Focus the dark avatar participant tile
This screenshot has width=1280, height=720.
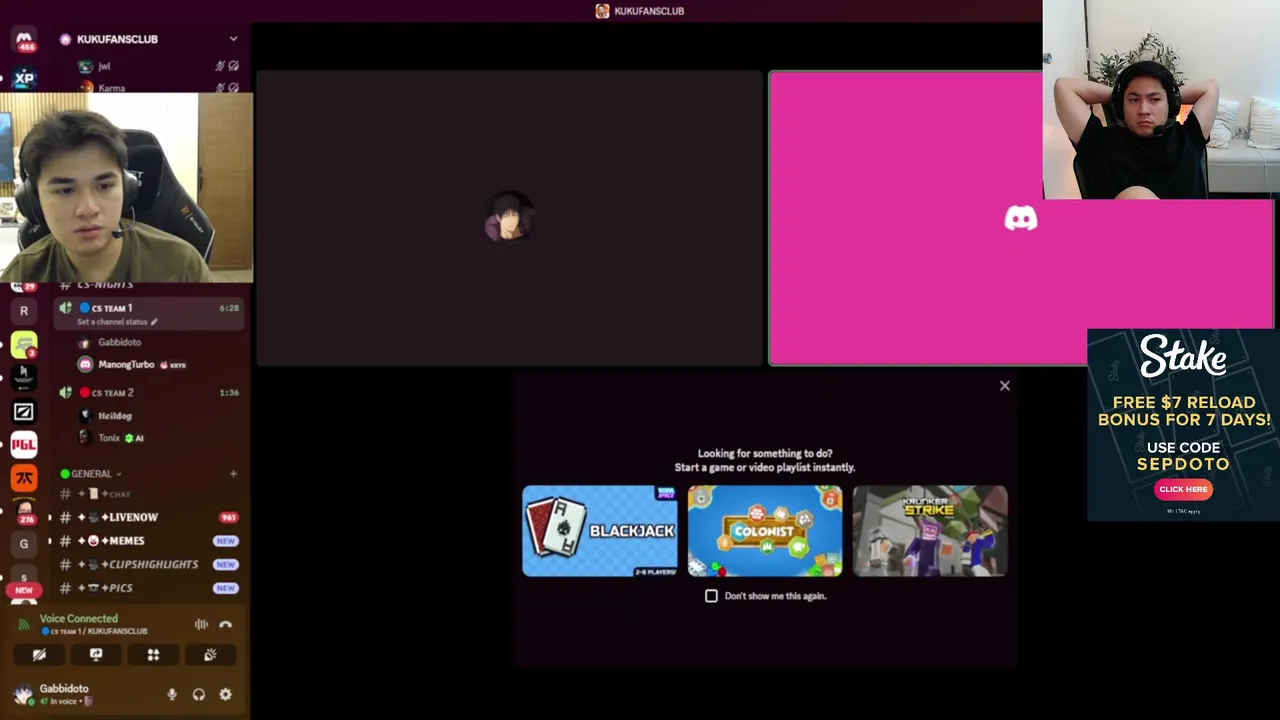[x=510, y=218]
